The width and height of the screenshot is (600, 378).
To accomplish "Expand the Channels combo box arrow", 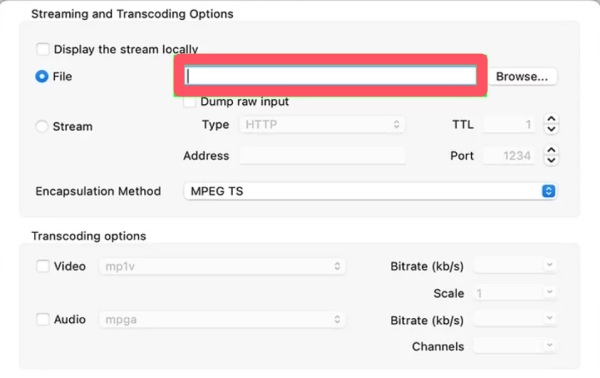I will 549,345.
